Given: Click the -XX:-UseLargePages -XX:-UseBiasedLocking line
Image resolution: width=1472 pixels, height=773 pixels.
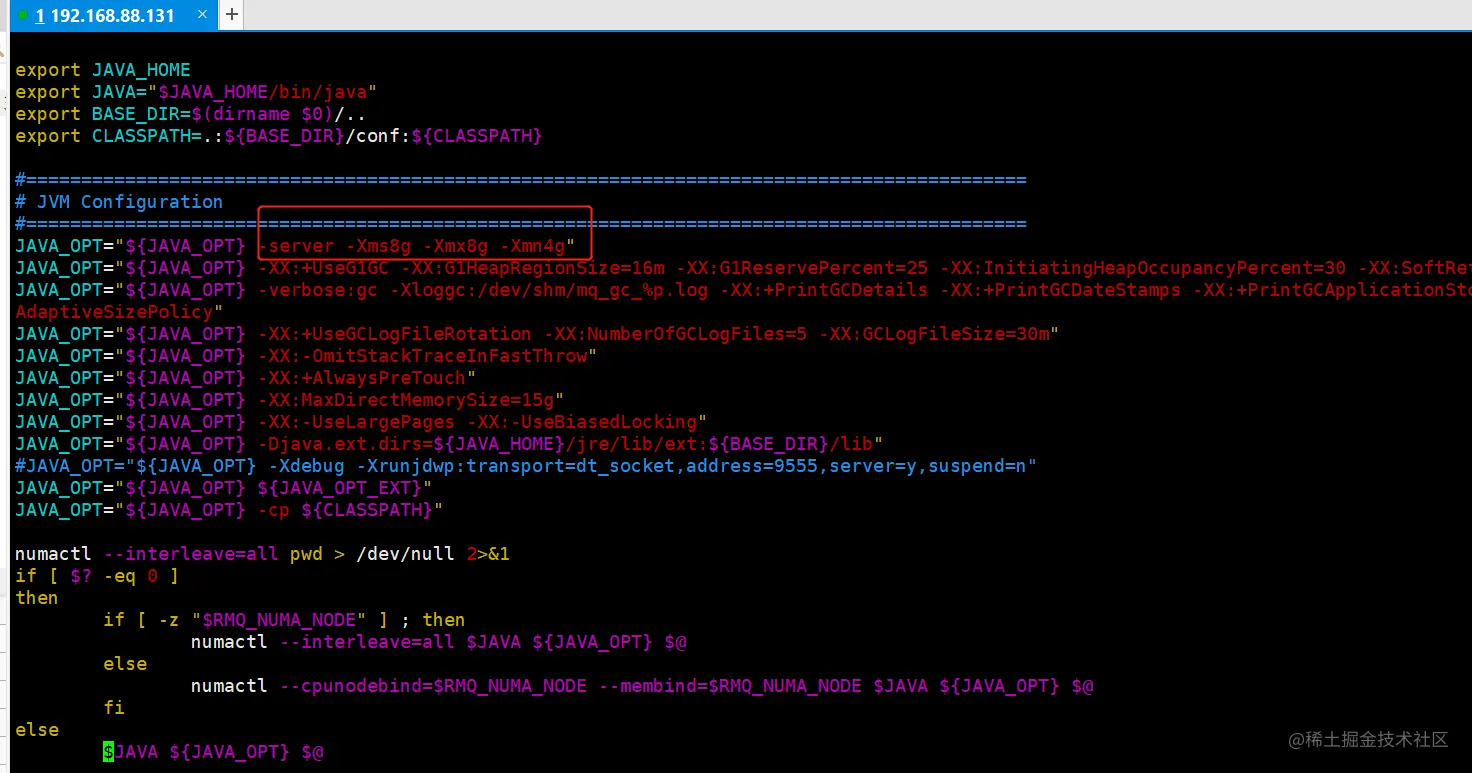Looking at the screenshot, I should pyautogui.click(x=361, y=422).
